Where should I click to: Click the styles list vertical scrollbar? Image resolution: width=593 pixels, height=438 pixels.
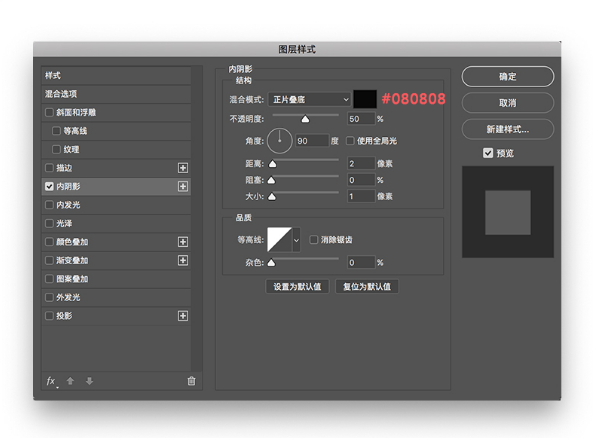[x=196, y=219]
